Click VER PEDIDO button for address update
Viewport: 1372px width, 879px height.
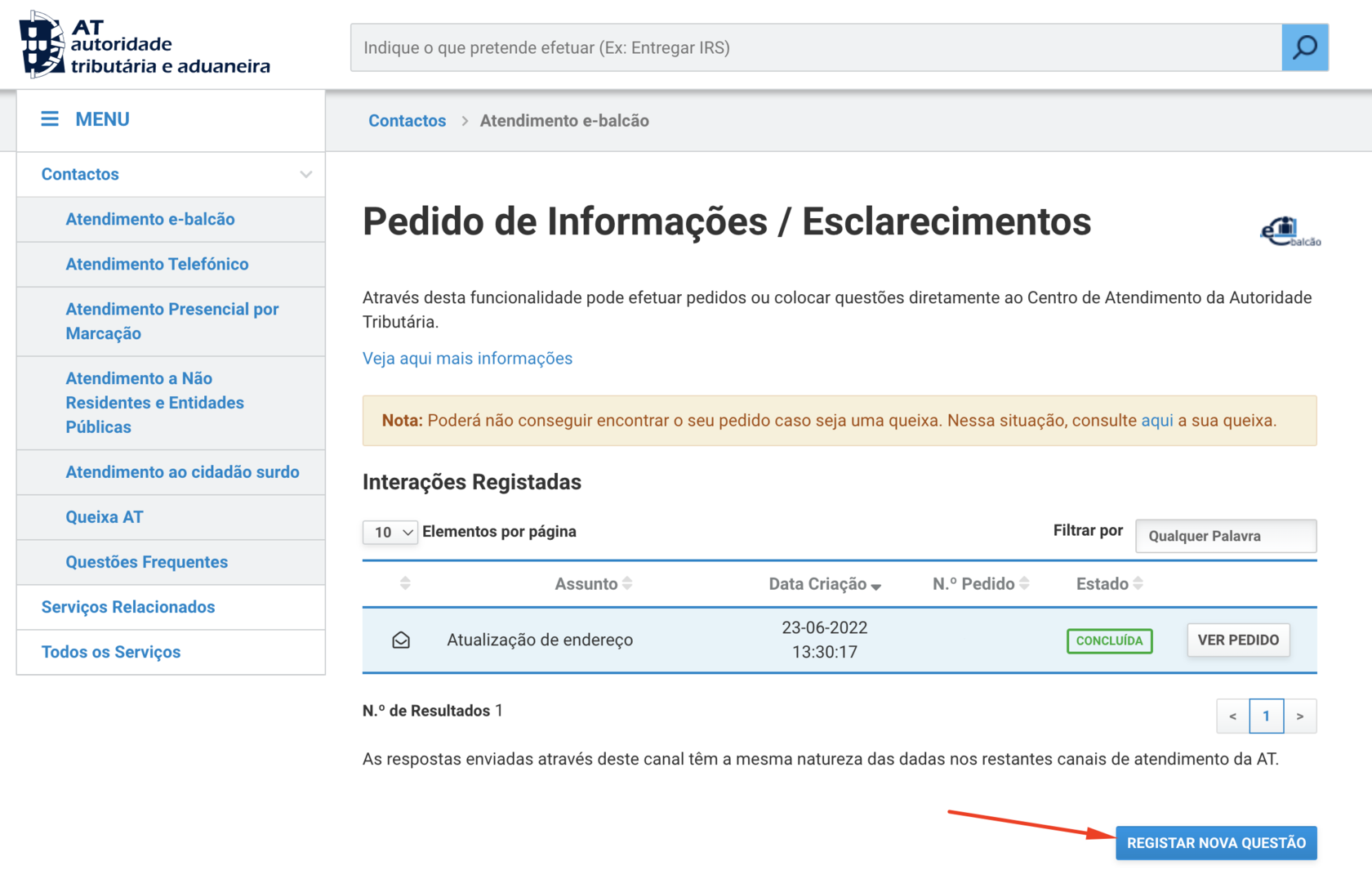pyautogui.click(x=1237, y=640)
